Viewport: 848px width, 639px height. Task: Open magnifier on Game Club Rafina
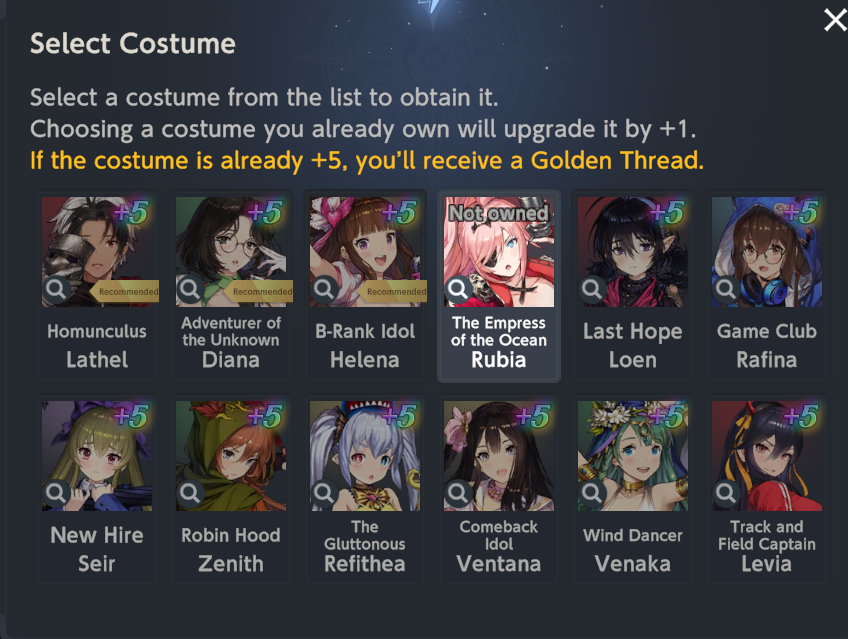pyautogui.click(x=726, y=289)
